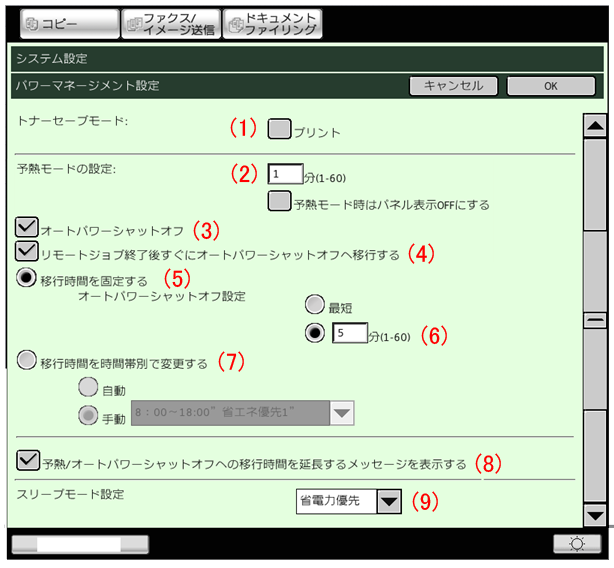Screen dimensions: 614x568
Task: Check 予熱モード時はパネル表示OFFにする option
Action: point(279,203)
